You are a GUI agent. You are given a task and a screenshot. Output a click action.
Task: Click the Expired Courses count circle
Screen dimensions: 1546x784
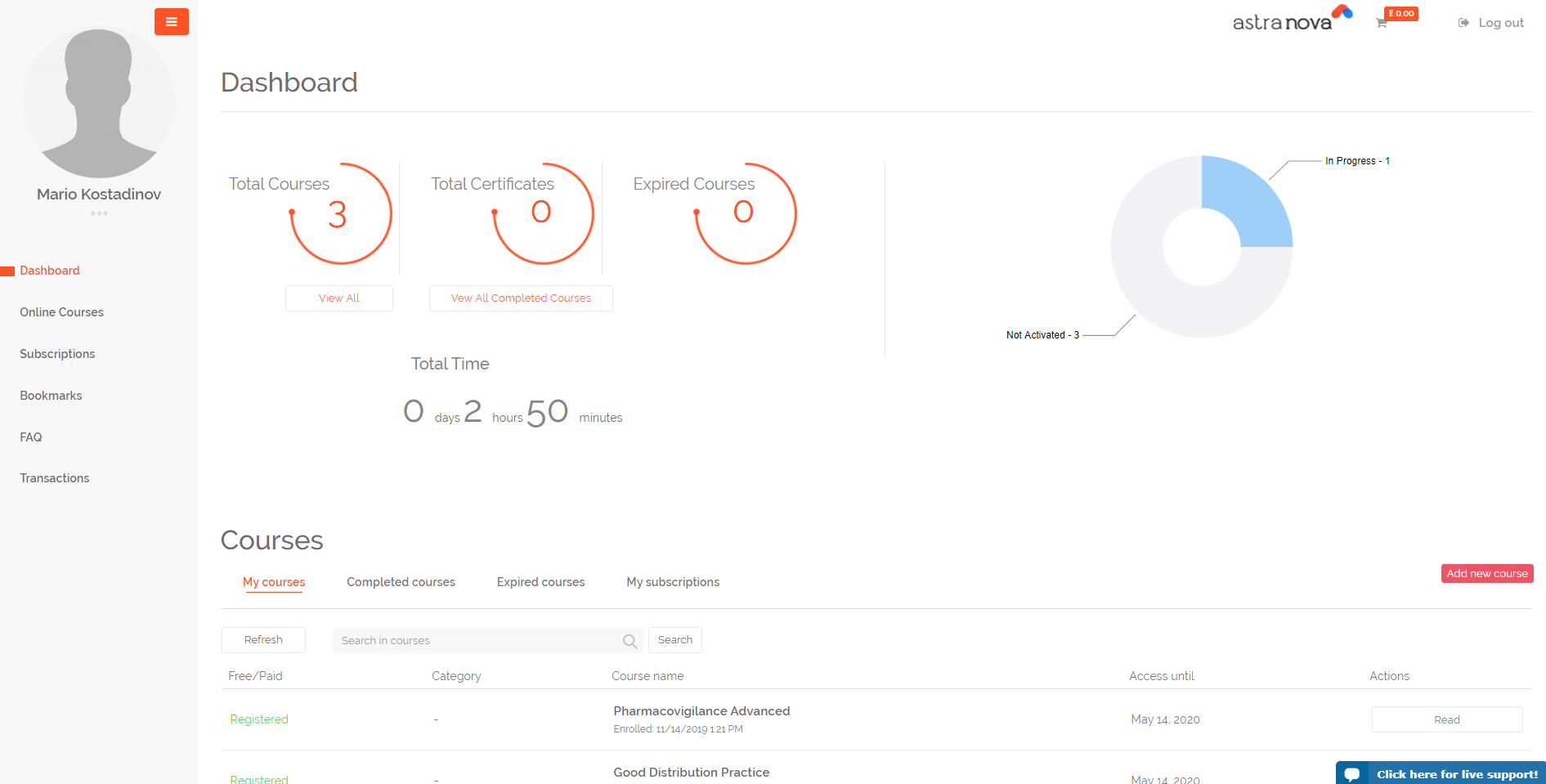point(746,213)
